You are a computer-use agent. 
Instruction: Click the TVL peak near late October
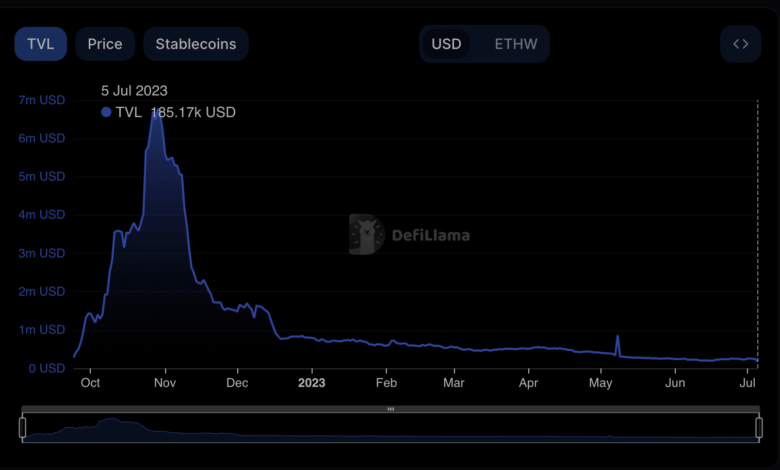pyautogui.click(x=153, y=111)
